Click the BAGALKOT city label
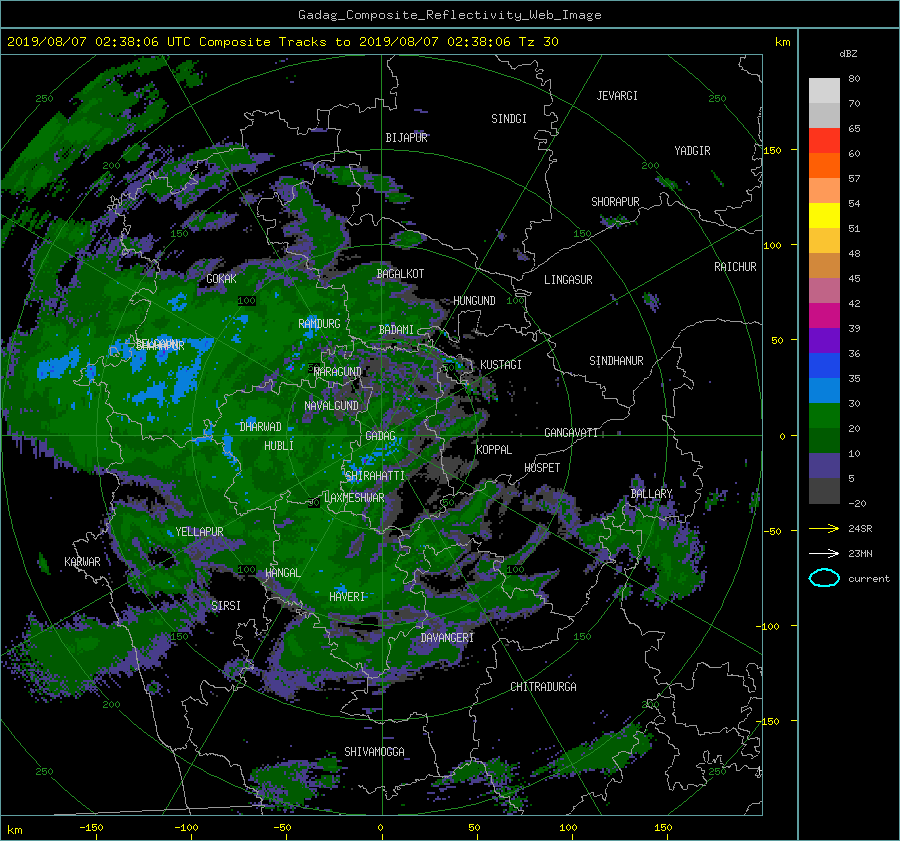Viewport: 900px width, 841px height. click(x=400, y=274)
